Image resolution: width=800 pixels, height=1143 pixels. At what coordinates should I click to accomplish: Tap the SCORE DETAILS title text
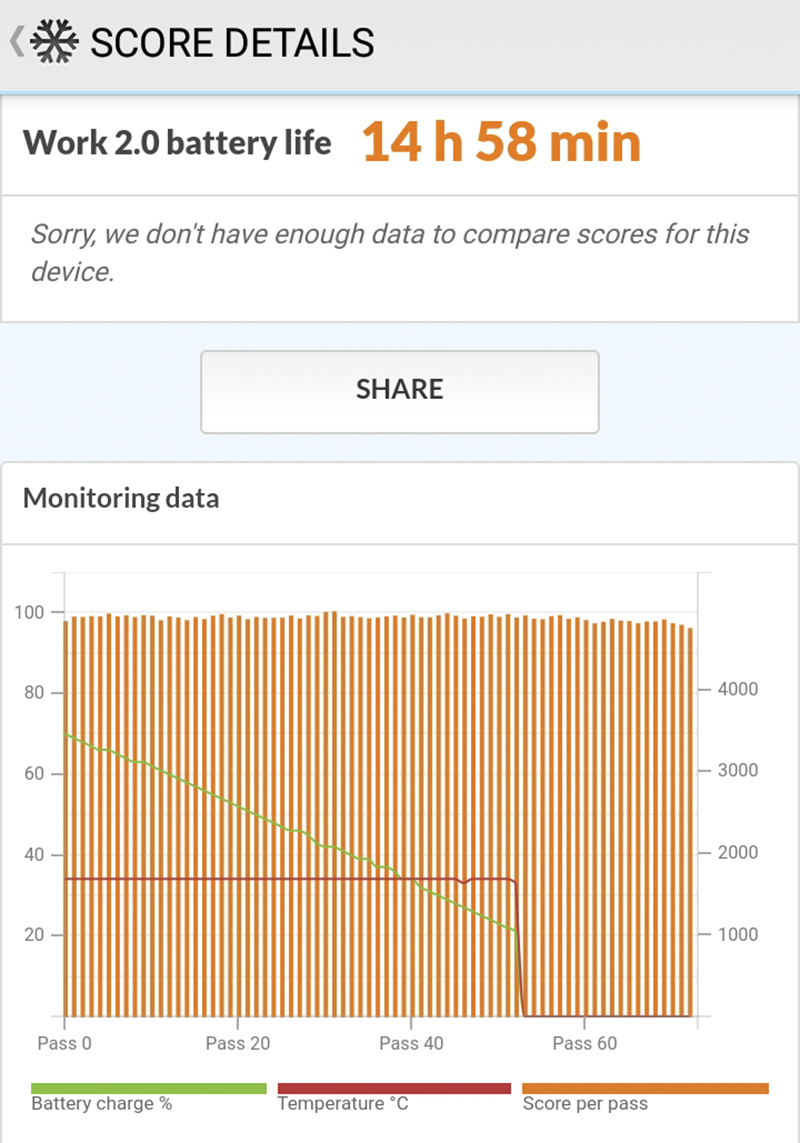232,43
